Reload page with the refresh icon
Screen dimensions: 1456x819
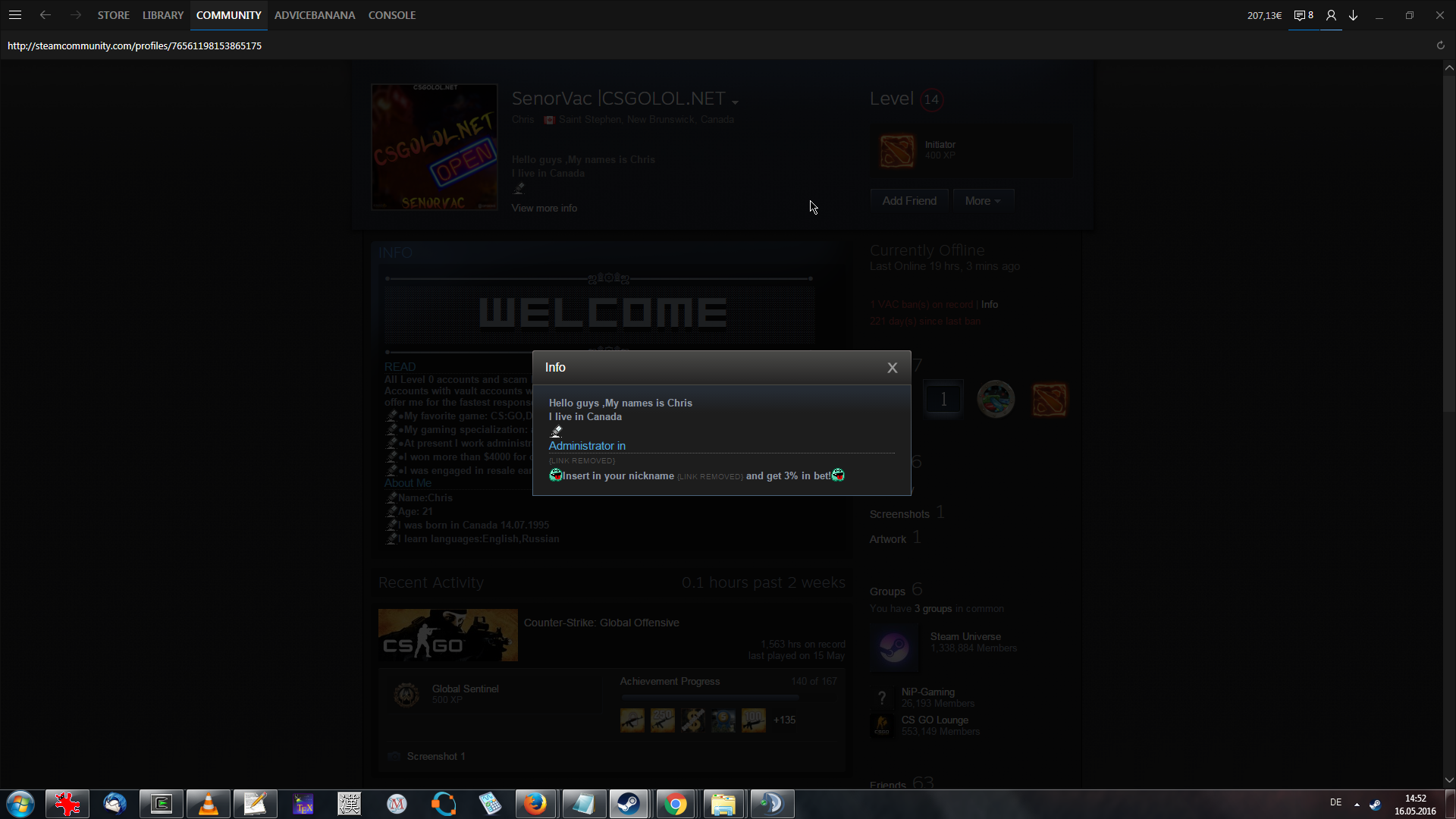(1440, 45)
